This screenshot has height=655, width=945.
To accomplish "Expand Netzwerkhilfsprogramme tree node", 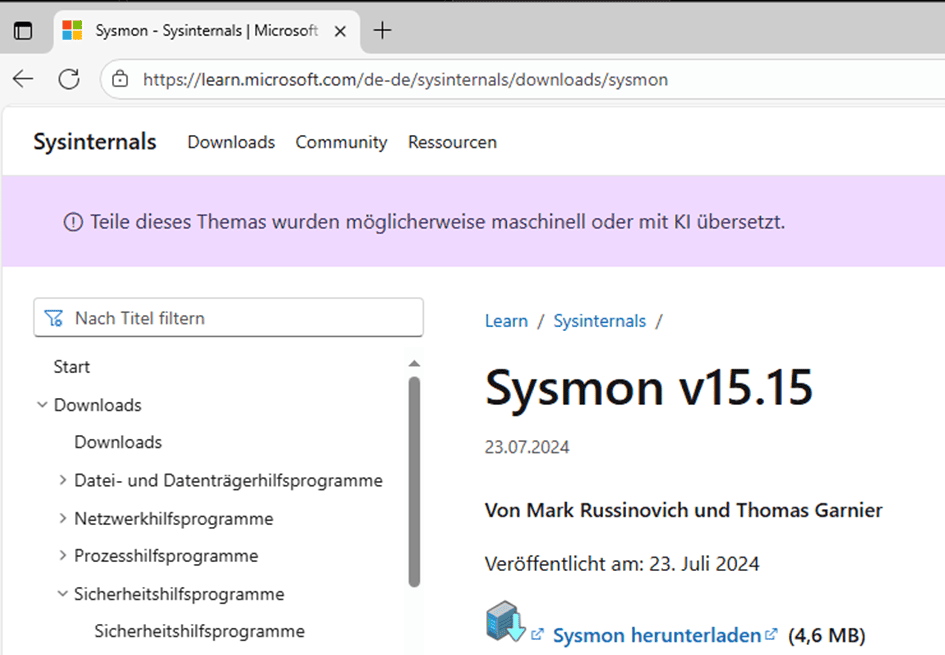I will [x=63, y=519].
